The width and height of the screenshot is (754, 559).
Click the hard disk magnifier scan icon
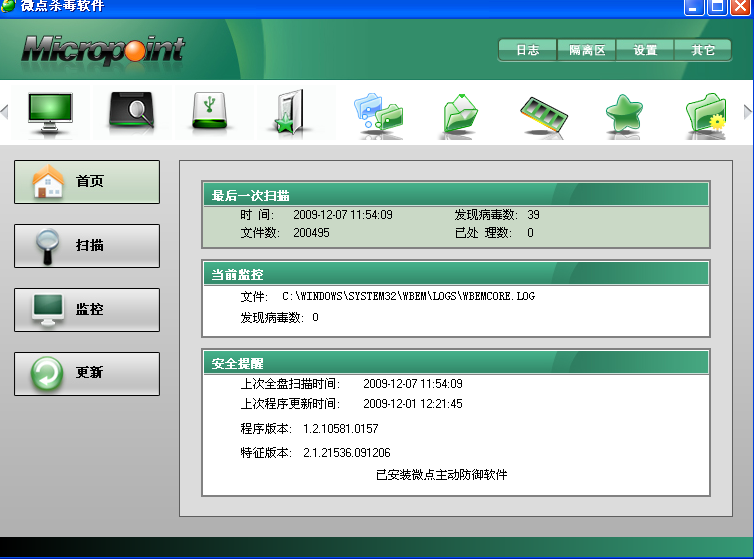132,110
